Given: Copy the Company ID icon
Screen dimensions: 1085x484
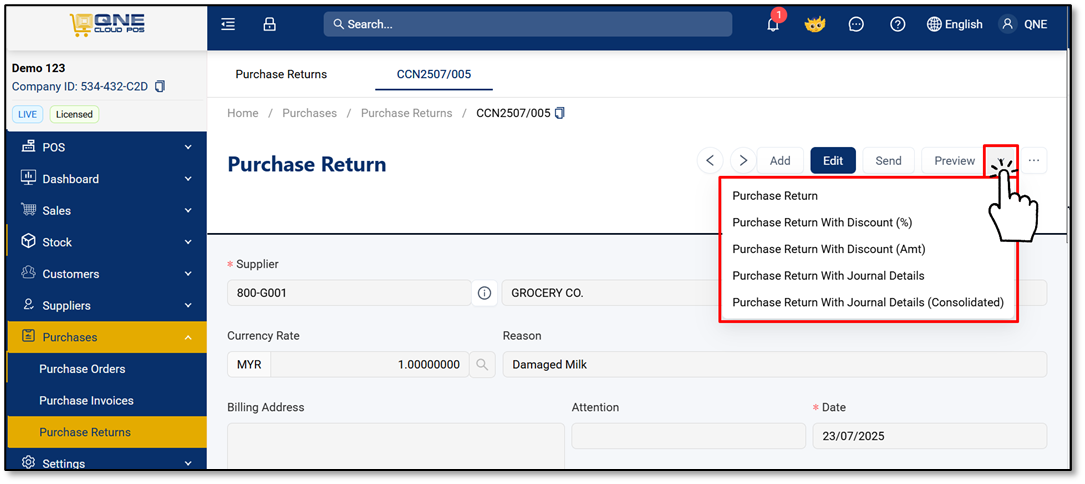Looking at the screenshot, I should (160, 87).
